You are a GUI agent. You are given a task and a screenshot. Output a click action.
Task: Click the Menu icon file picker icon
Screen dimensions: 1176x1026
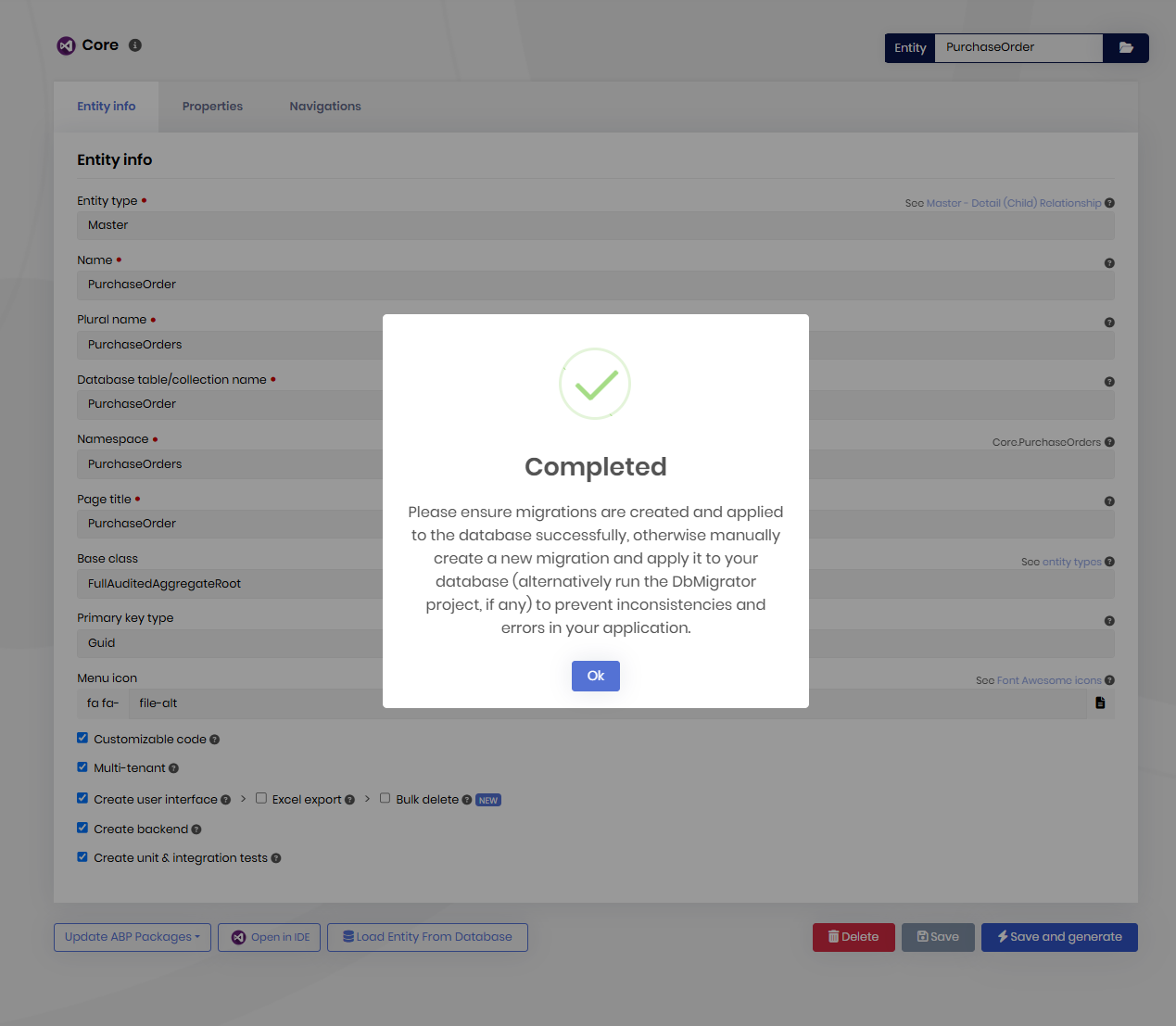click(x=1100, y=703)
